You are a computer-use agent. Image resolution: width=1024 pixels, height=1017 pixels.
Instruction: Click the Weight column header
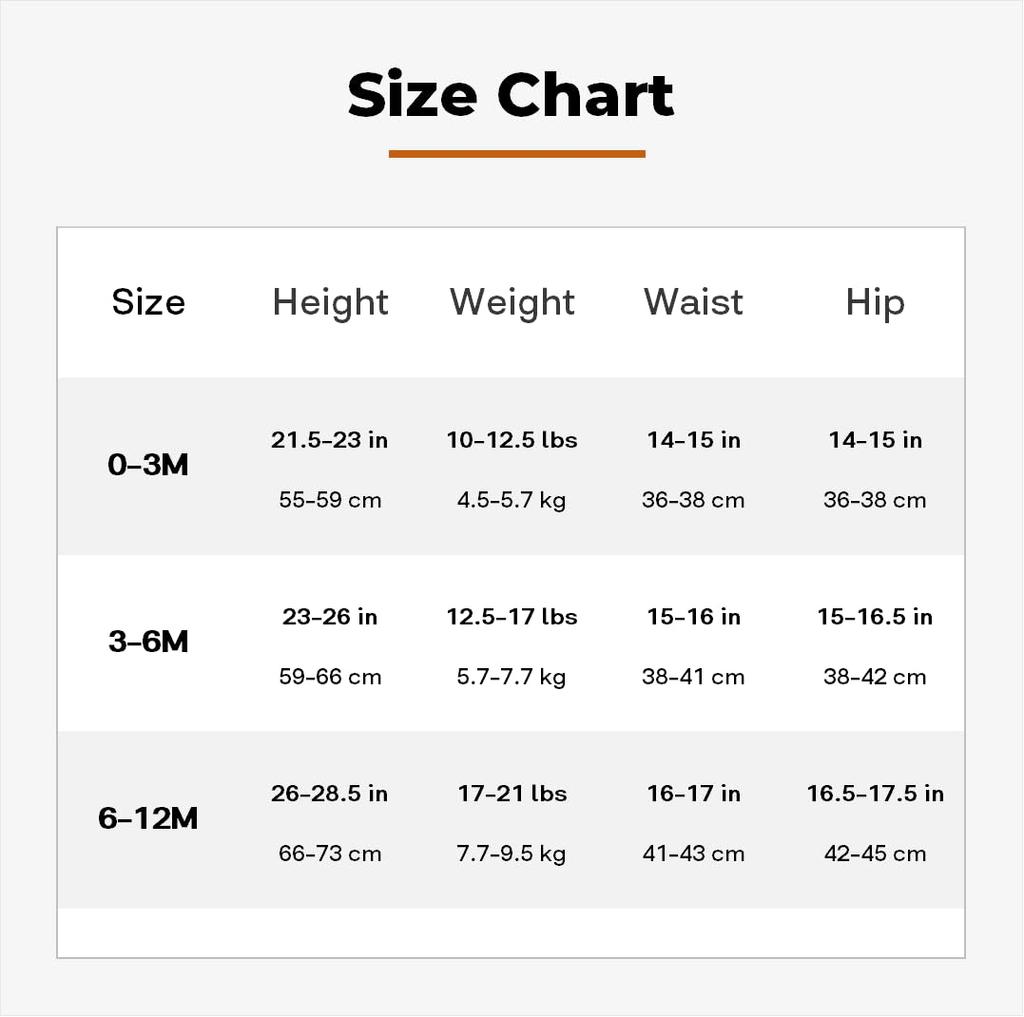point(512,302)
